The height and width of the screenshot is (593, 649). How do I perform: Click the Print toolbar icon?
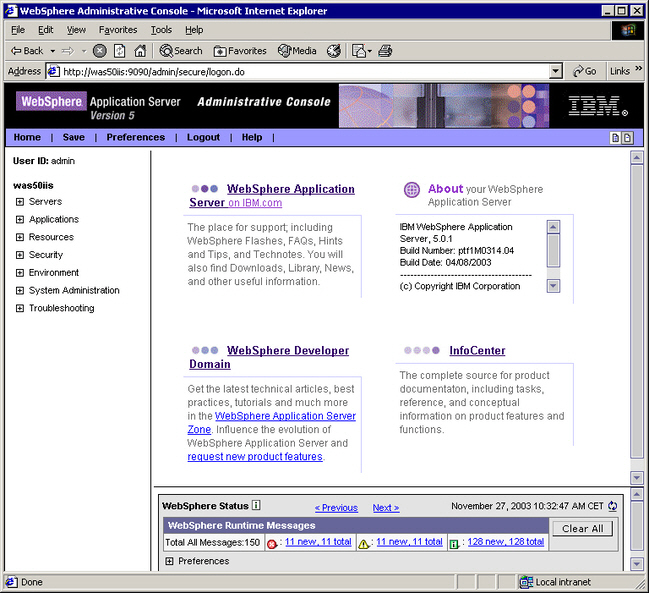[x=385, y=51]
